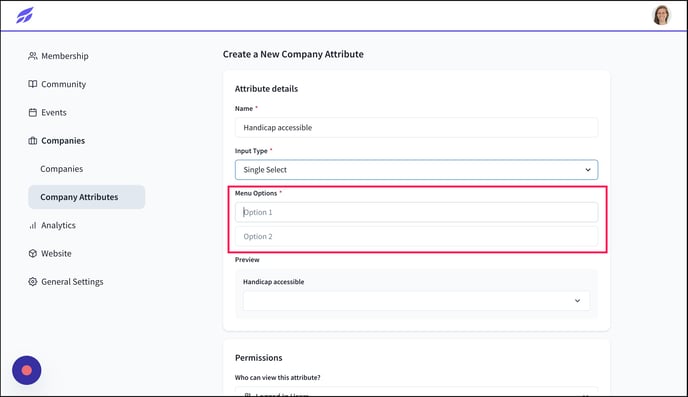
Task: Click the Membership people icon
Action: [32, 56]
